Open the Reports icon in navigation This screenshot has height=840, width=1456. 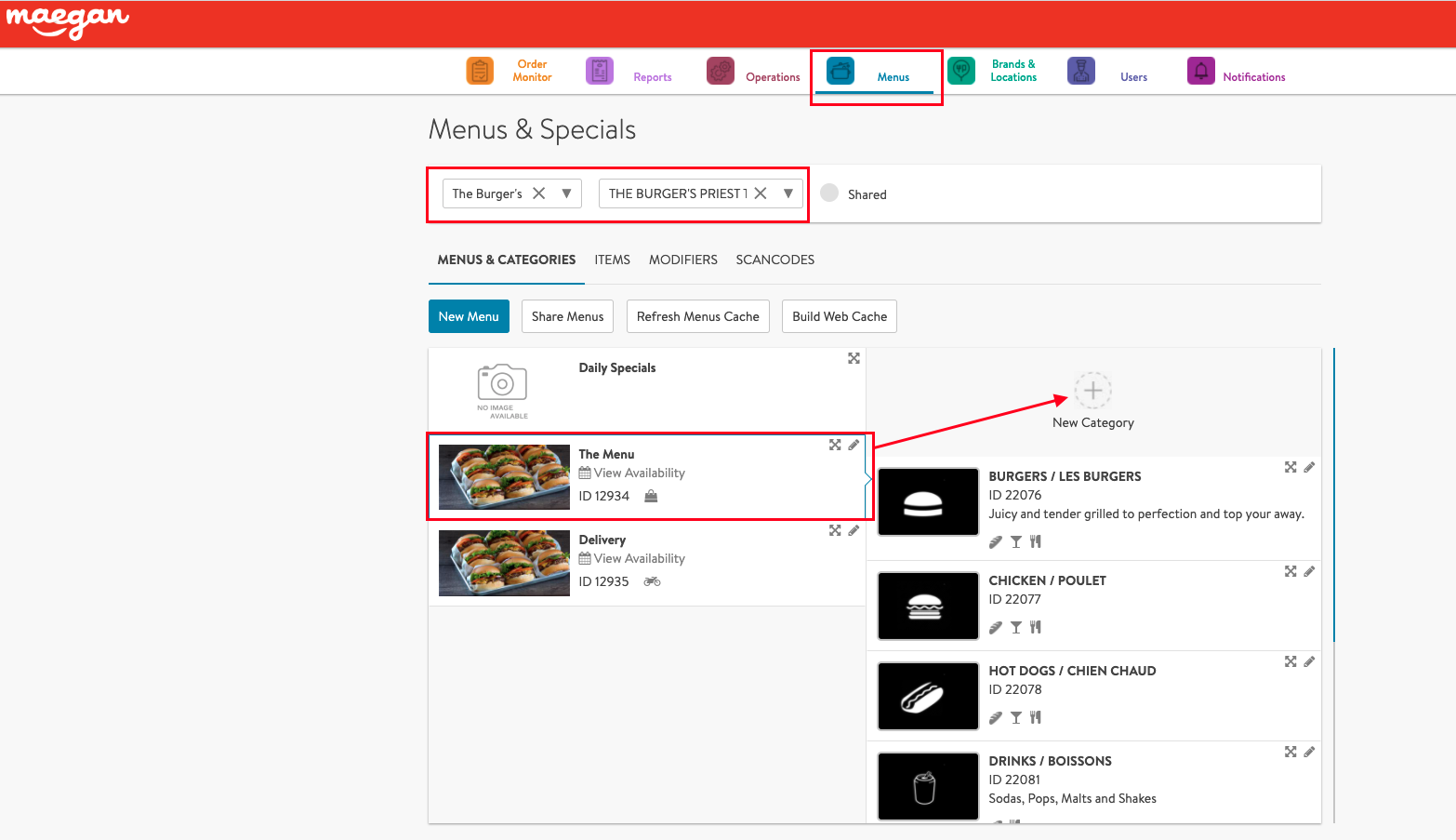click(600, 71)
